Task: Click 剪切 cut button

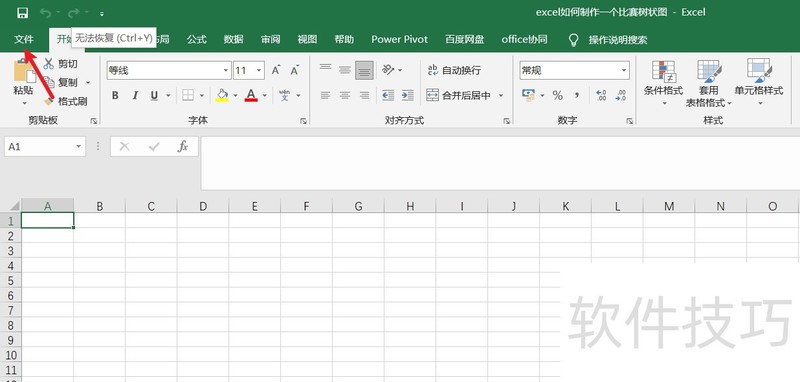Action: (x=61, y=64)
